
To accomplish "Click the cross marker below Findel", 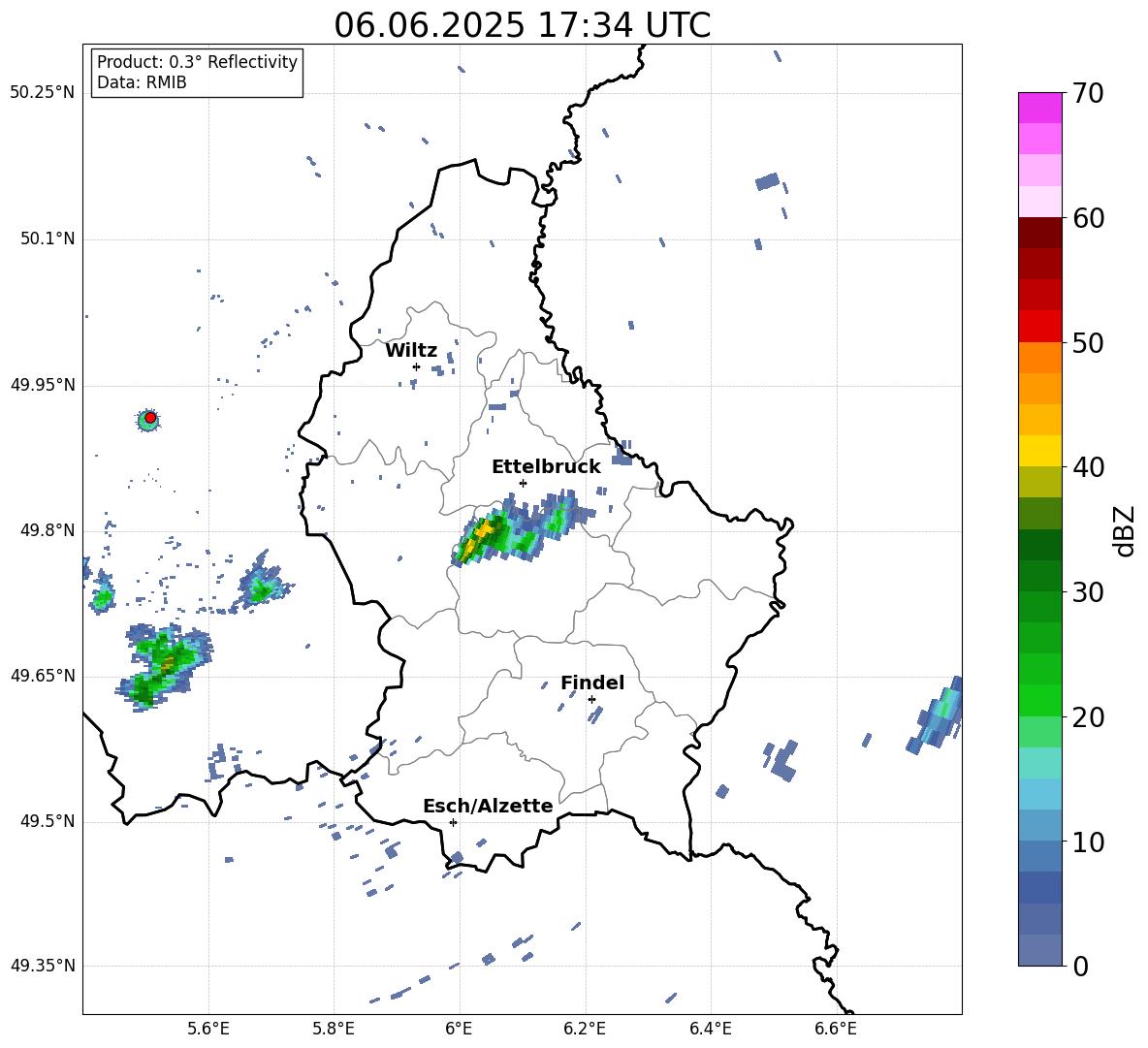I will [591, 699].
